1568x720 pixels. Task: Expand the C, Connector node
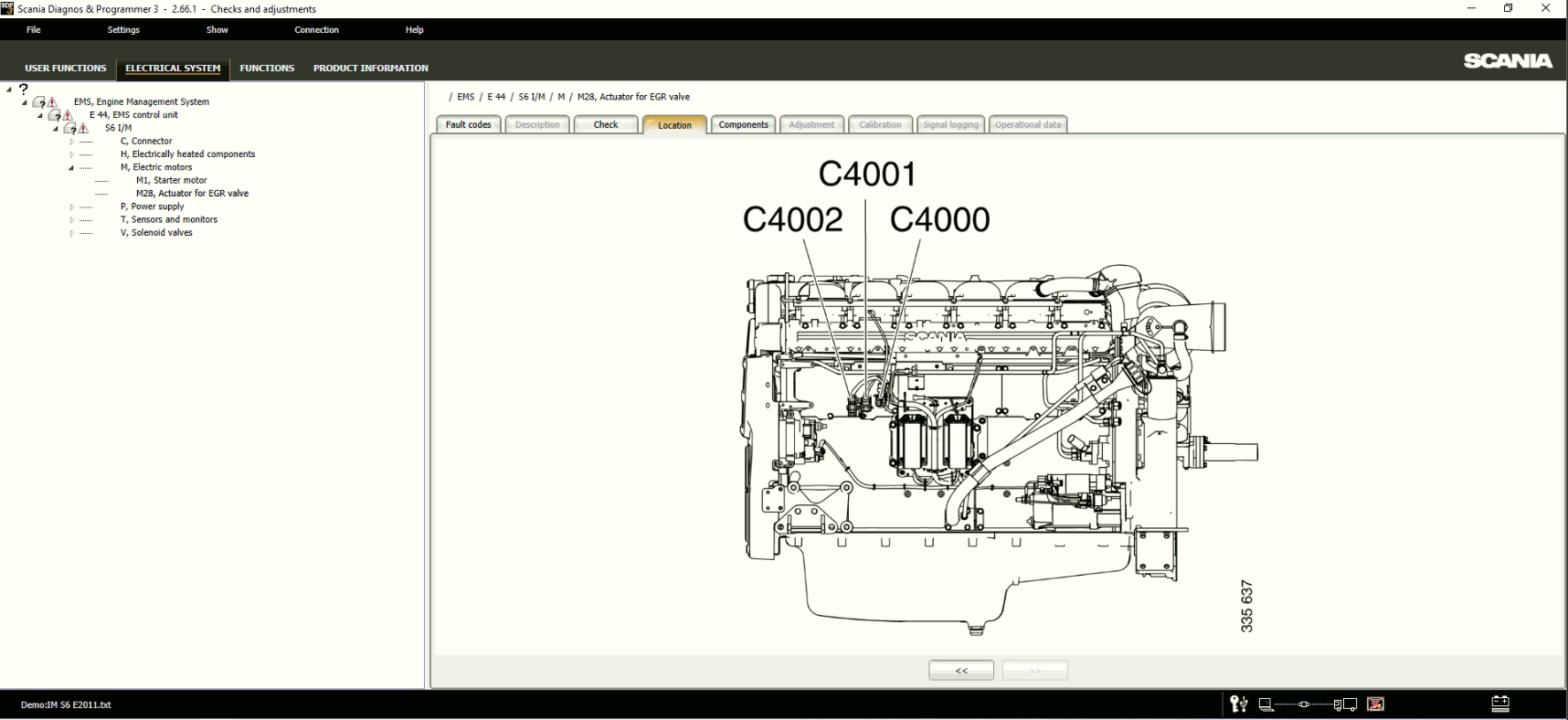(x=71, y=142)
